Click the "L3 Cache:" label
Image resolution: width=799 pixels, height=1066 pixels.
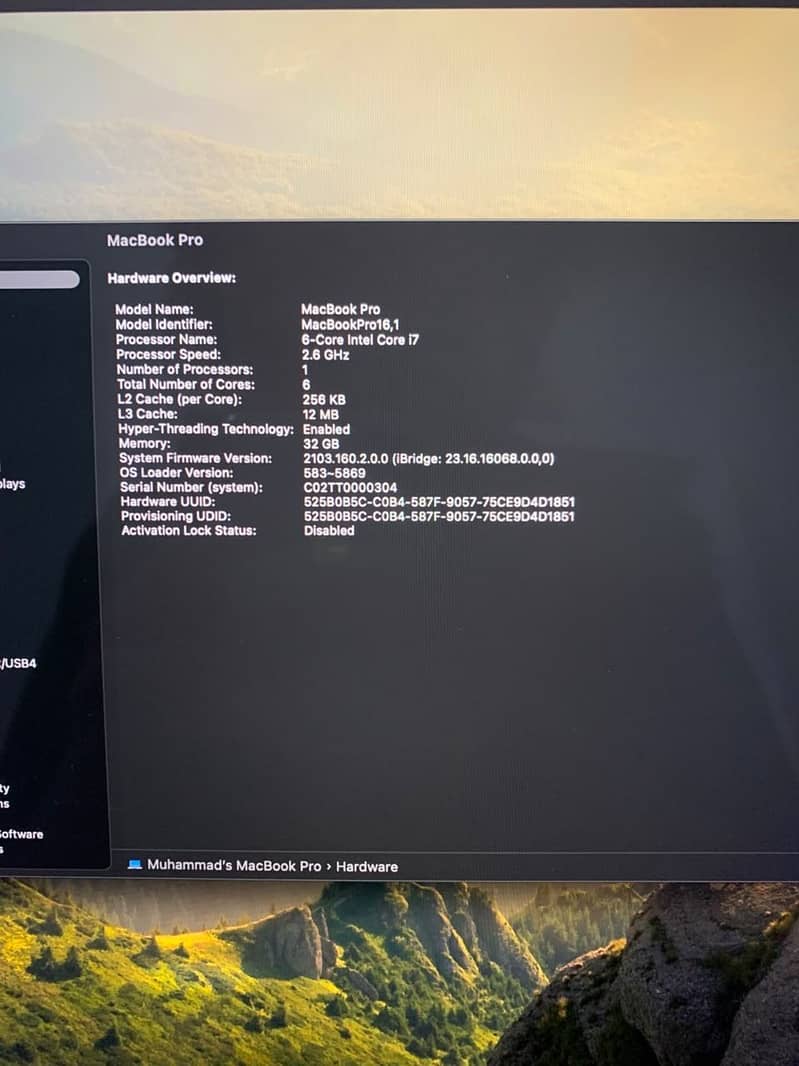[148, 414]
